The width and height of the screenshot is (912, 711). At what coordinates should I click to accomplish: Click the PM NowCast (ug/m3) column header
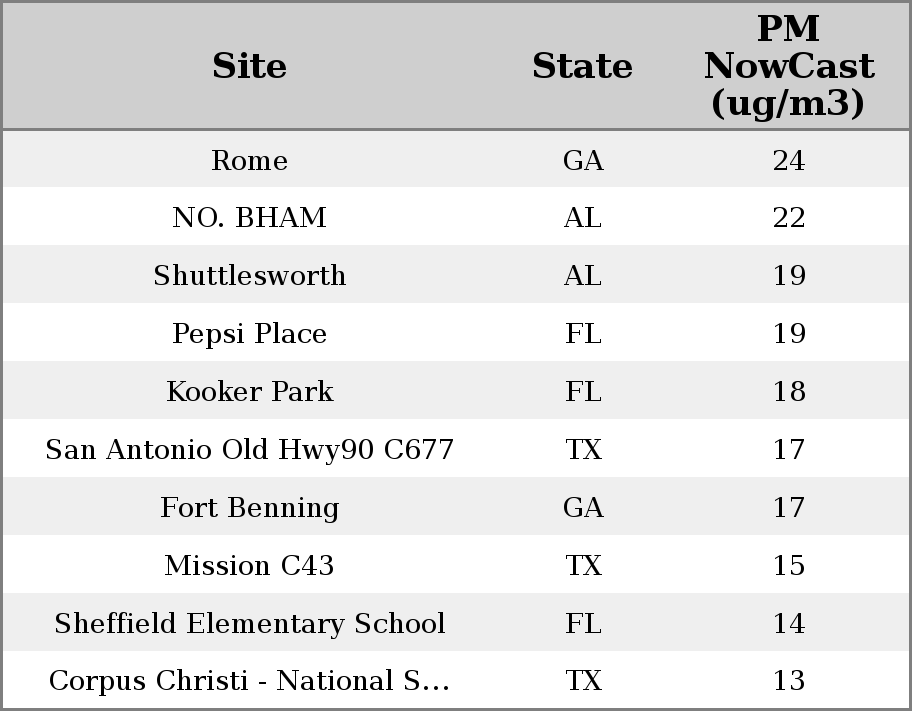(788, 66)
